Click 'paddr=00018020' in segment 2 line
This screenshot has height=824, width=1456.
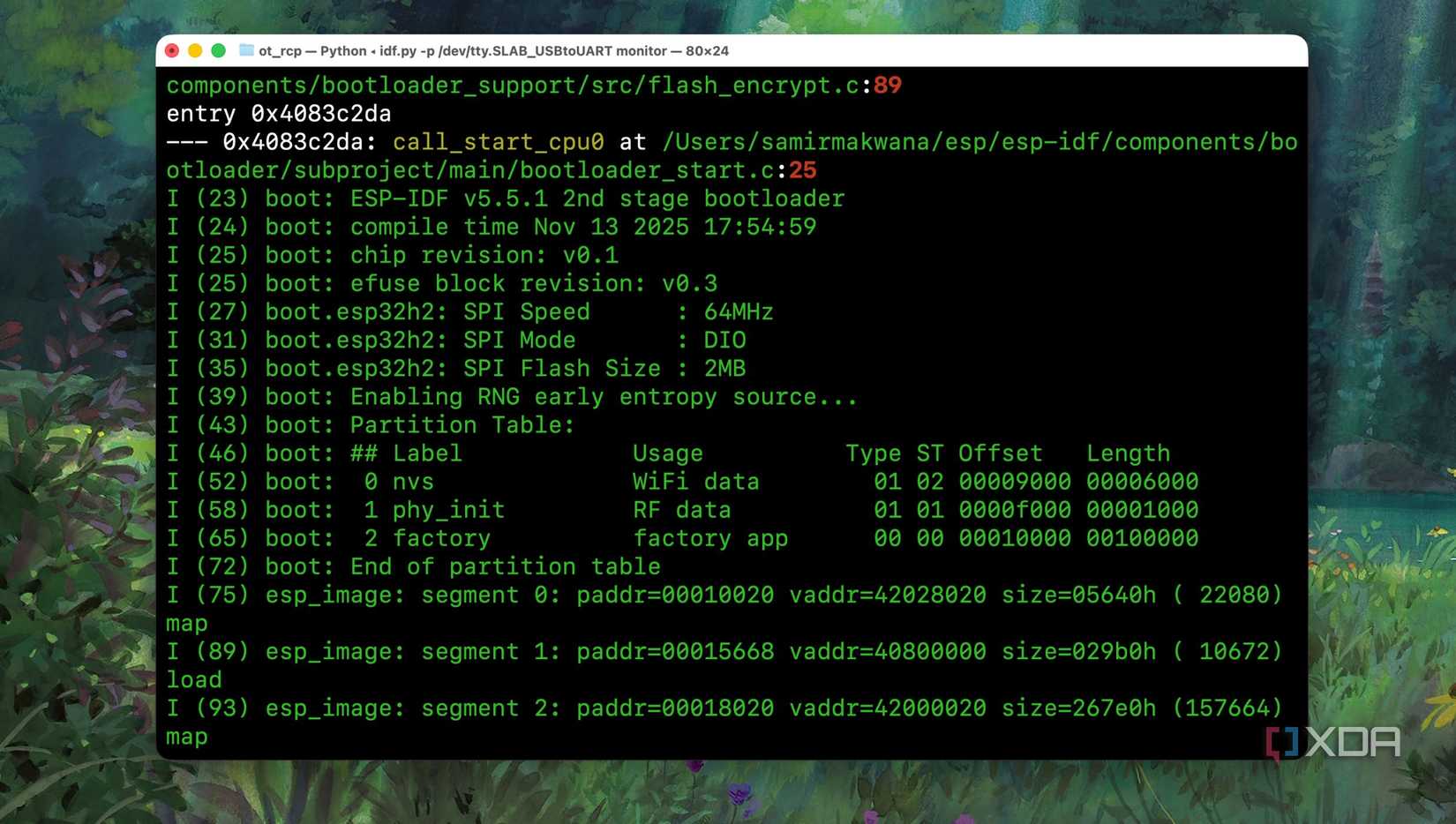point(675,708)
